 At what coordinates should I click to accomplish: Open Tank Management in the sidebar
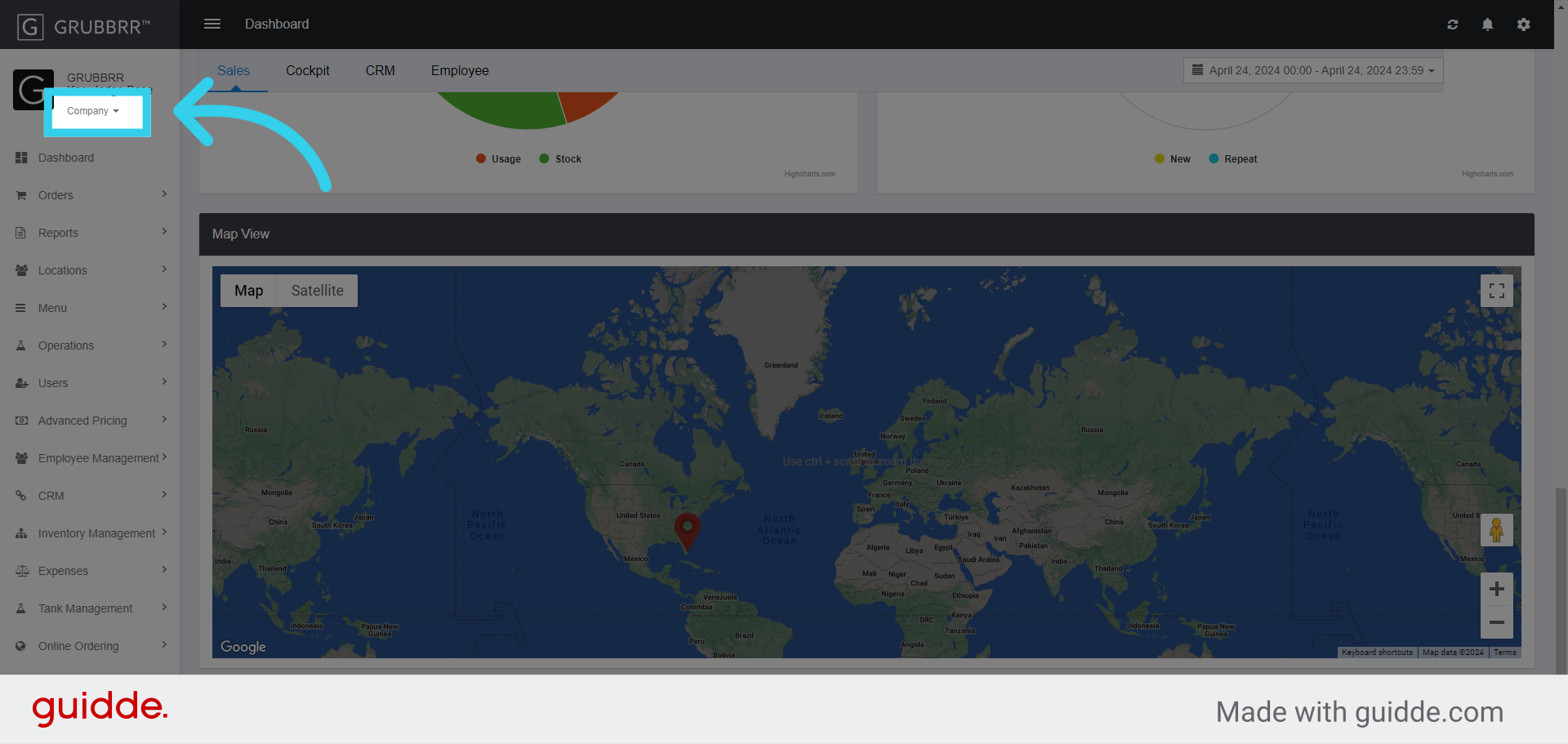coord(90,608)
